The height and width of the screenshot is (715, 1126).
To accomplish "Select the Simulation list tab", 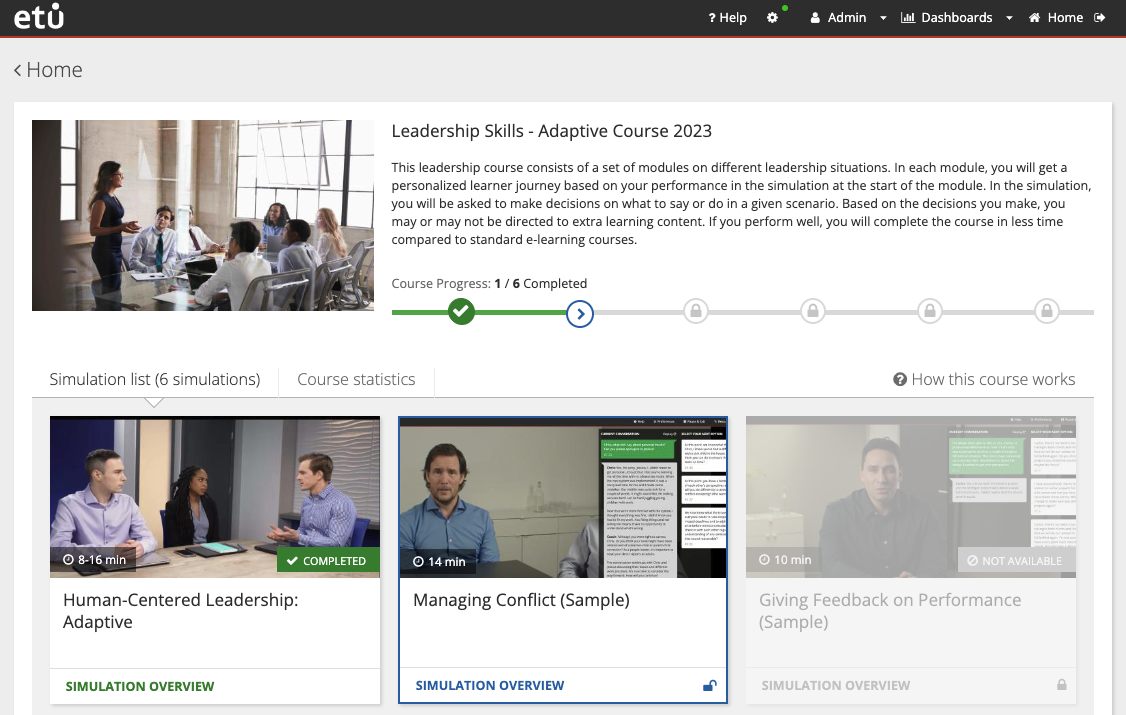I will pyautogui.click(x=154, y=379).
